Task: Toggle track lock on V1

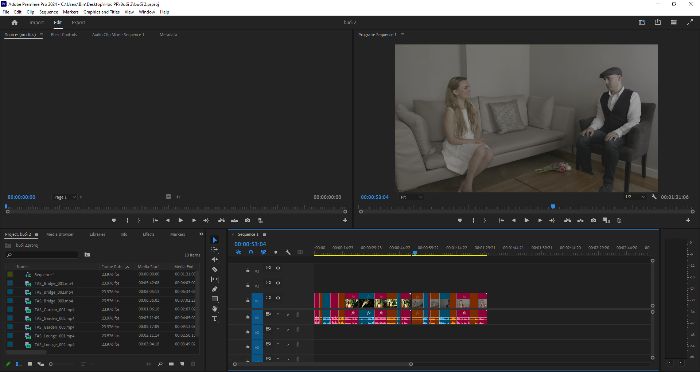Action: (248, 301)
